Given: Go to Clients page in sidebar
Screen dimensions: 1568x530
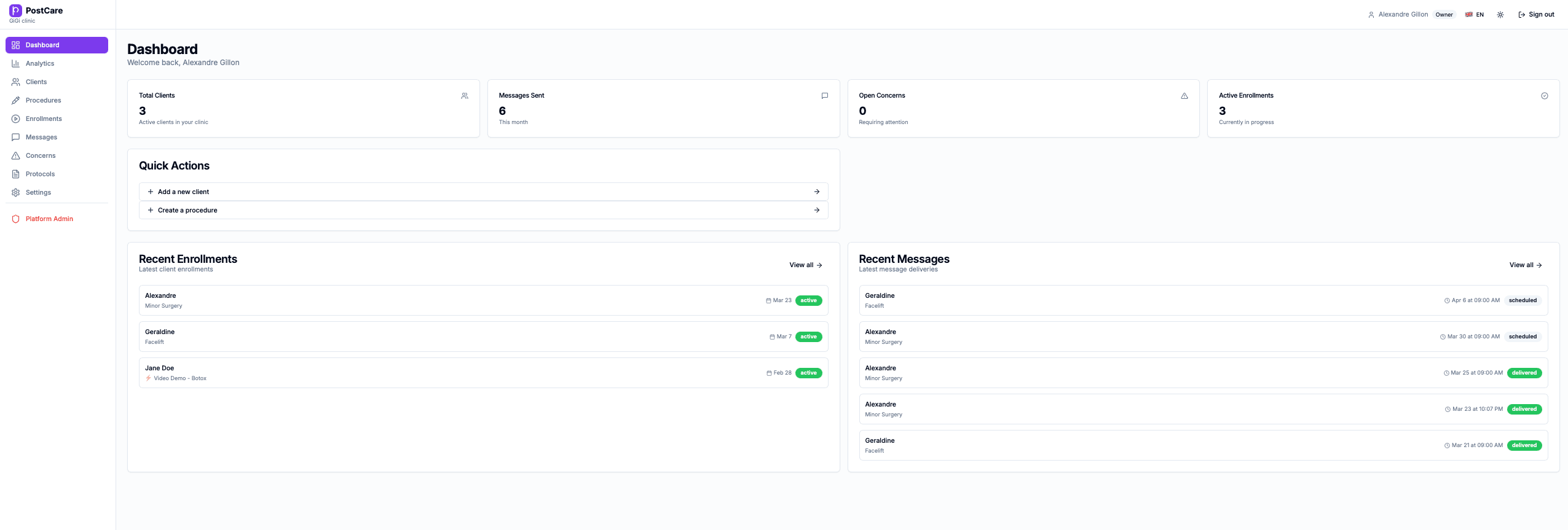Looking at the screenshot, I should (x=57, y=82).
